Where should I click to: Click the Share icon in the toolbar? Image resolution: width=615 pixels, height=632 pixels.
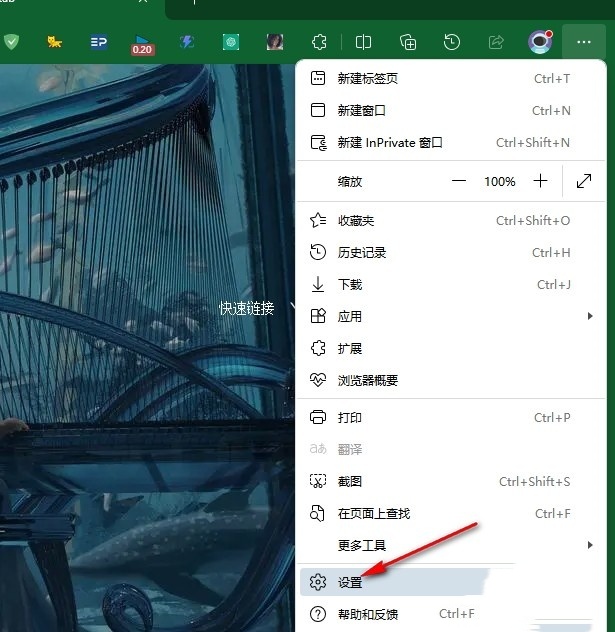pos(496,42)
